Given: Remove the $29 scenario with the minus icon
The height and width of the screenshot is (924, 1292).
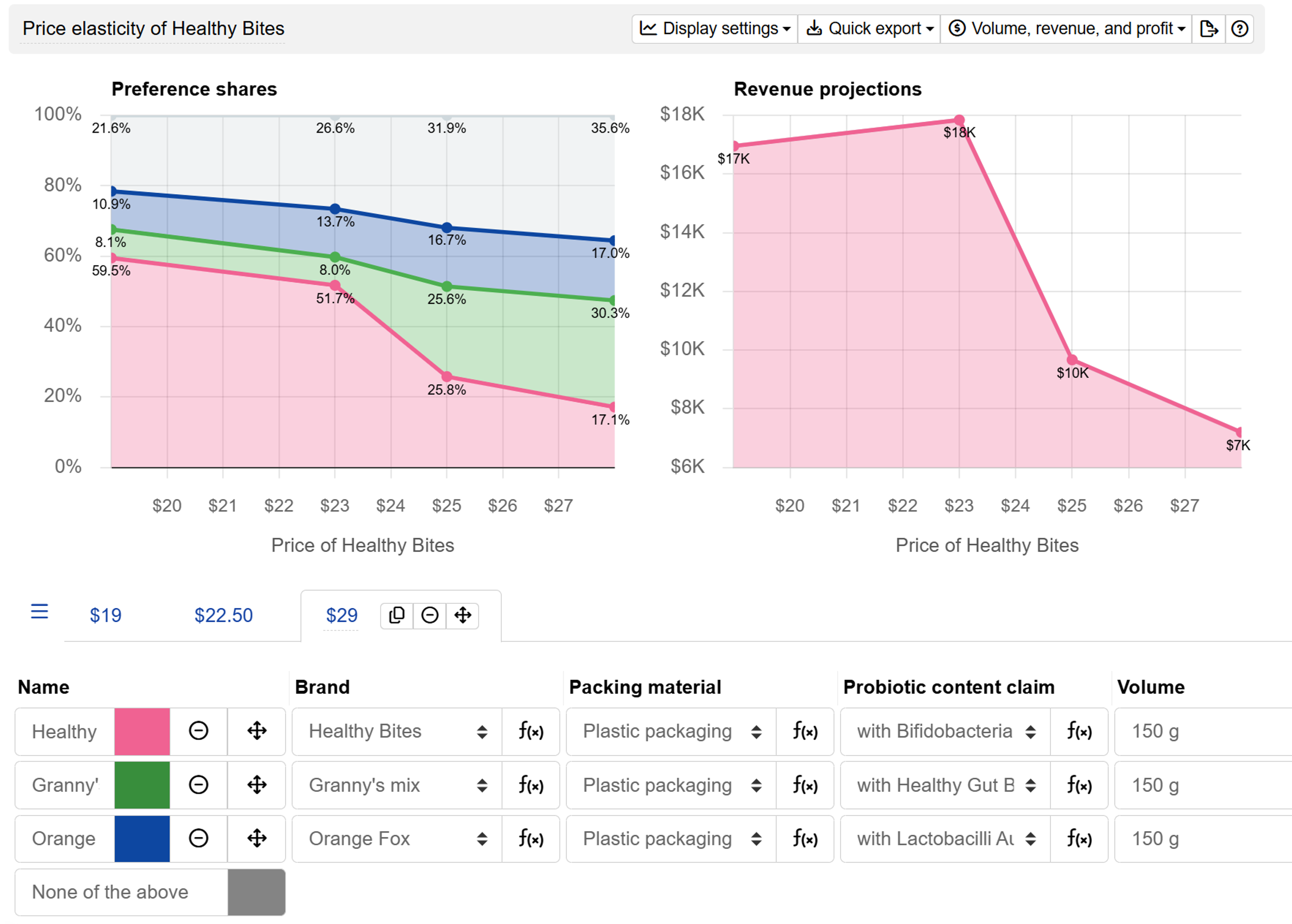Looking at the screenshot, I should point(430,616).
